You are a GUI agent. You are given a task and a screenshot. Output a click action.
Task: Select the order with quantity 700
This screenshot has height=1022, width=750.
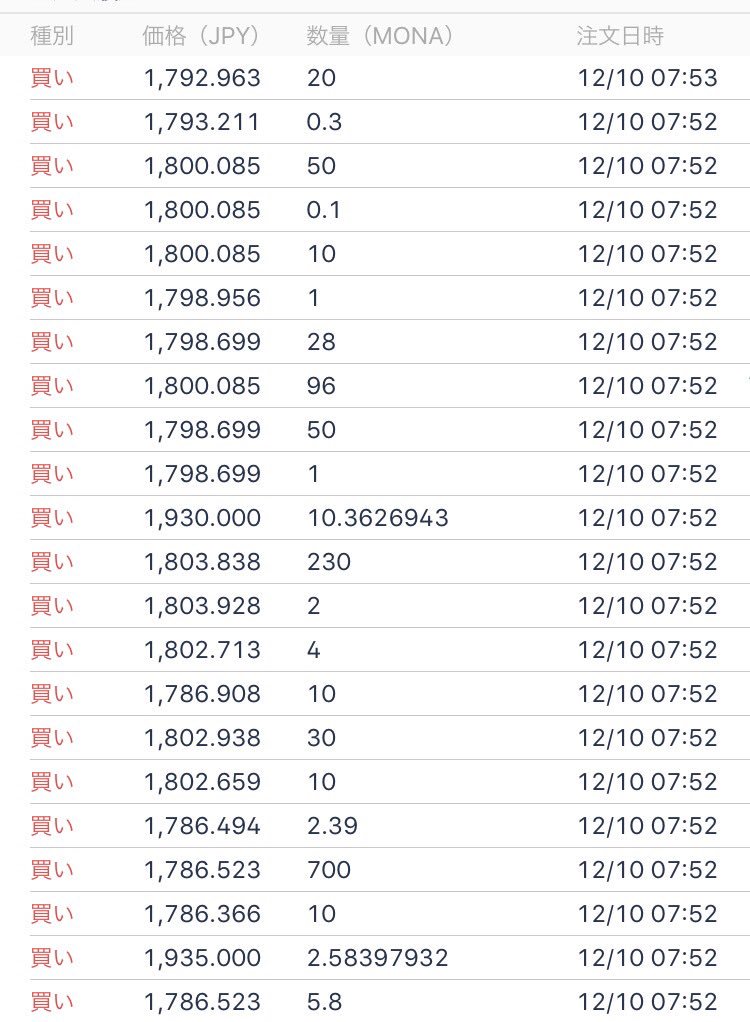390,870
